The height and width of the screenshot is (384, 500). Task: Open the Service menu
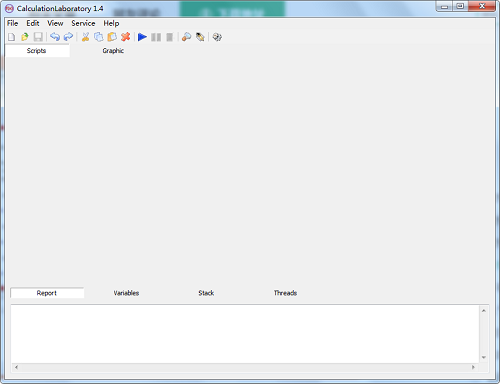tap(83, 23)
